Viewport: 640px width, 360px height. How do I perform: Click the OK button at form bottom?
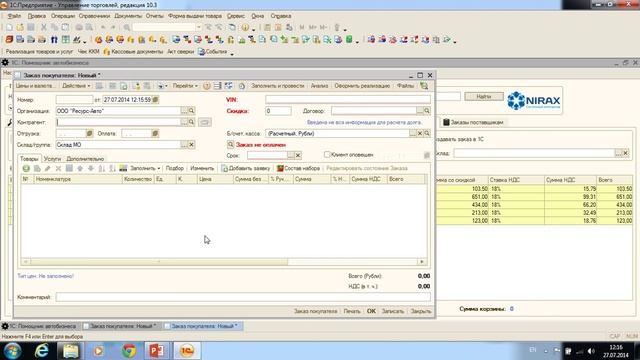point(371,311)
